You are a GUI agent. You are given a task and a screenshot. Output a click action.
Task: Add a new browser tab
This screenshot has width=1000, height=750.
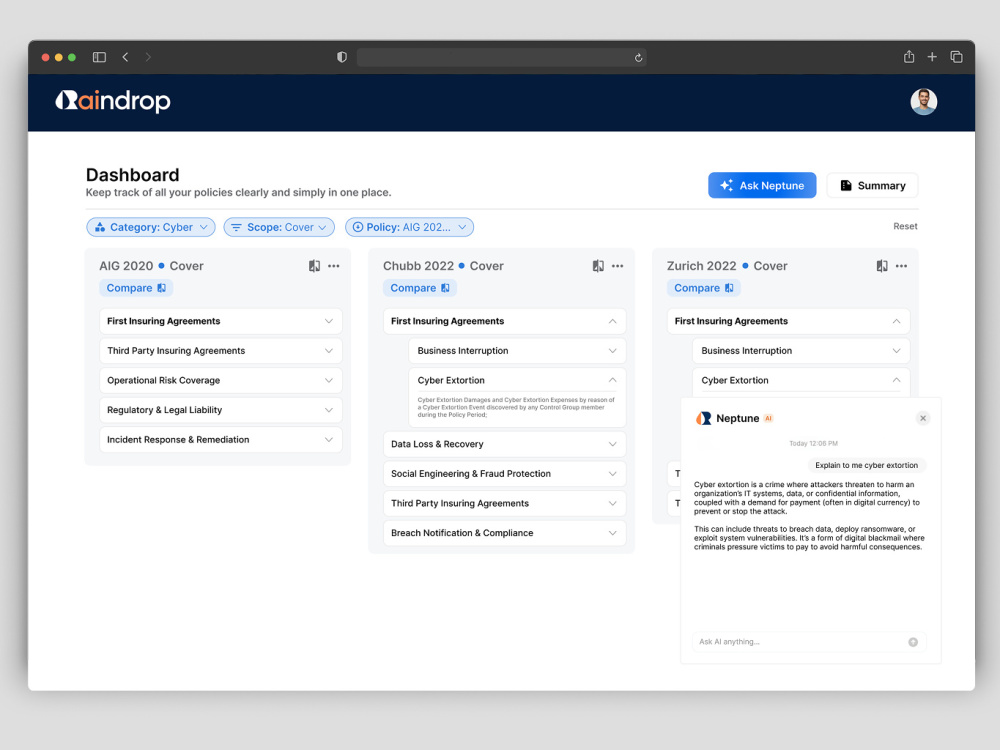pyautogui.click(x=932, y=57)
